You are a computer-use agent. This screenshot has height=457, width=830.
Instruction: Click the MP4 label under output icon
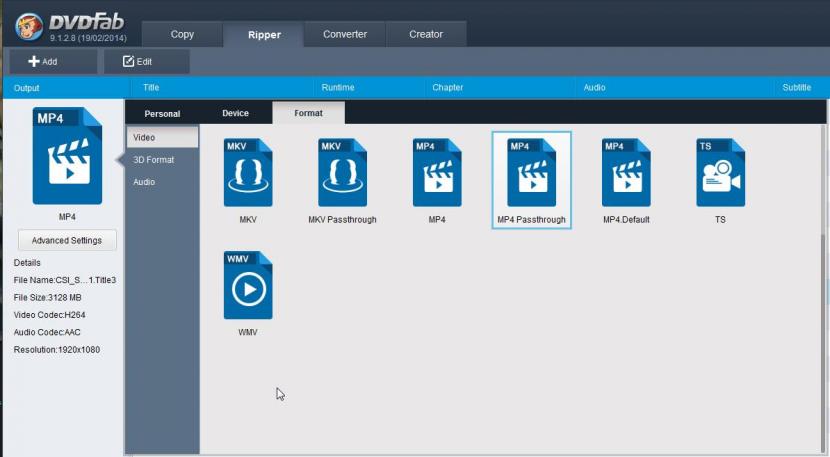click(67, 217)
